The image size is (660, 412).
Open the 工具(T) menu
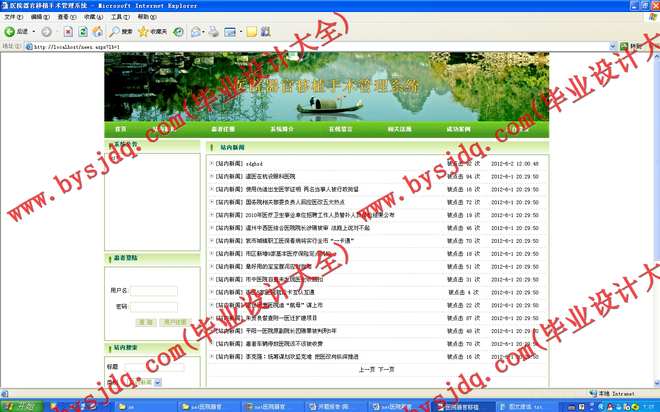tap(119, 17)
